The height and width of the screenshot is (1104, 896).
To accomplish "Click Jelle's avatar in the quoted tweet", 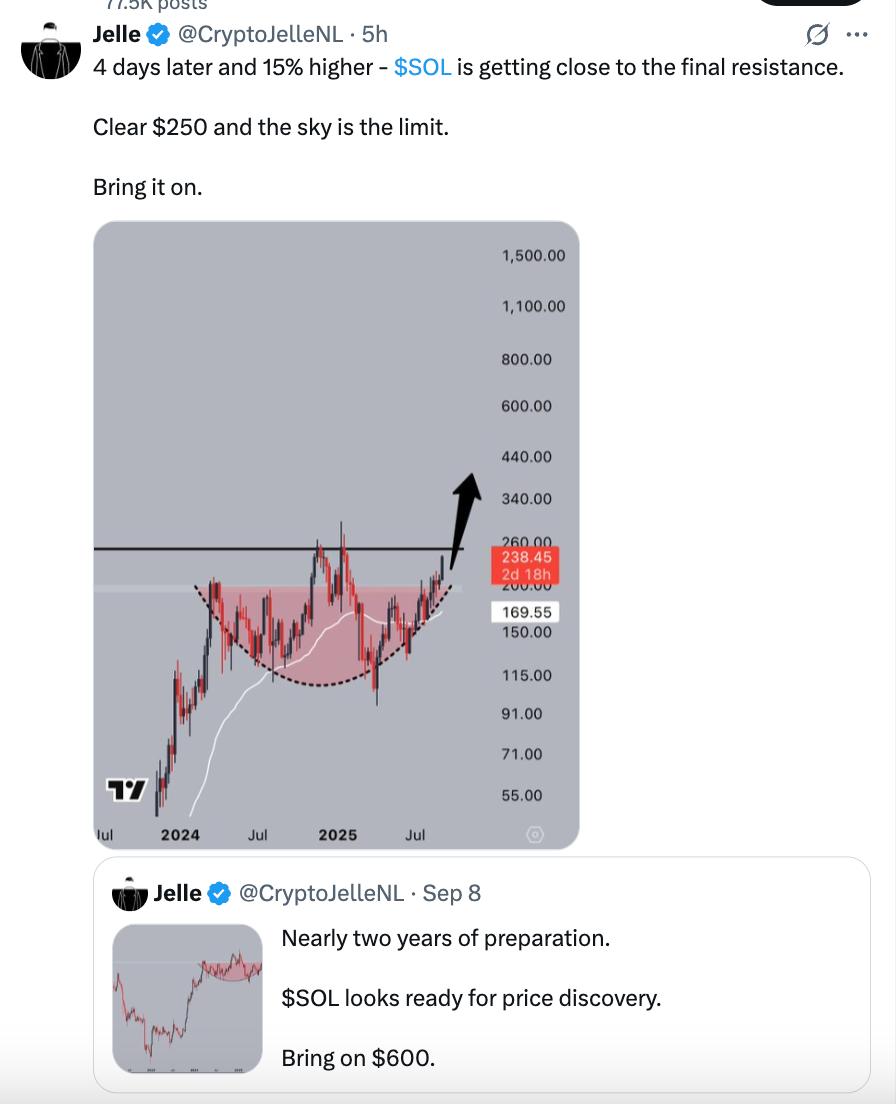I will tap(130, 893).
